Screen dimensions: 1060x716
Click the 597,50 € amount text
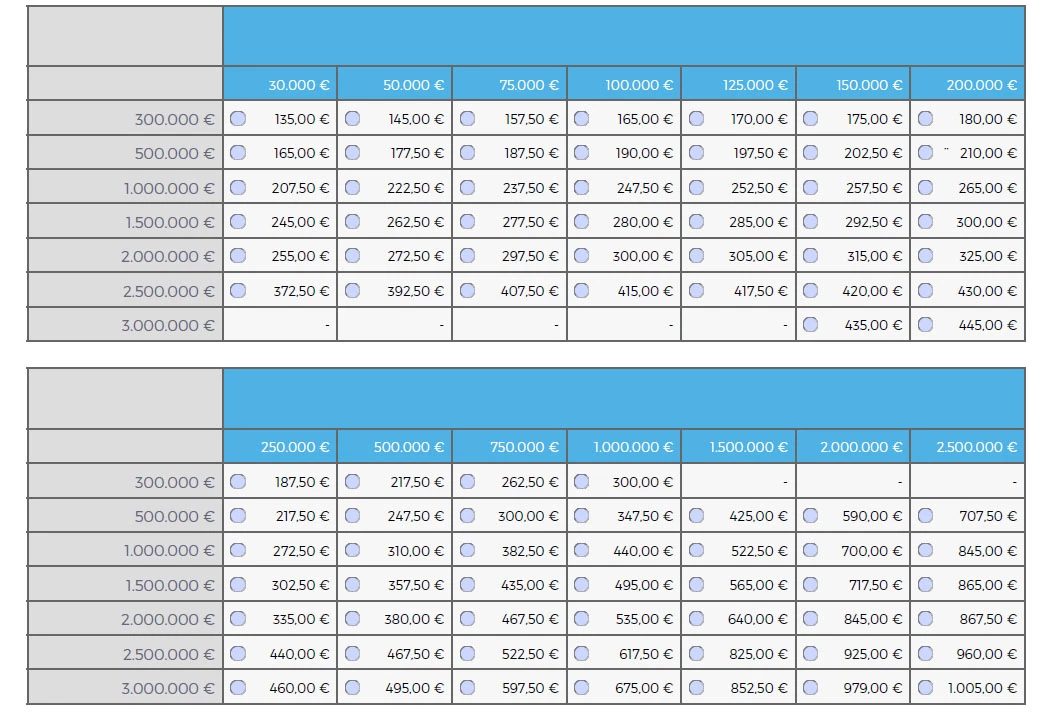(530, 688)
